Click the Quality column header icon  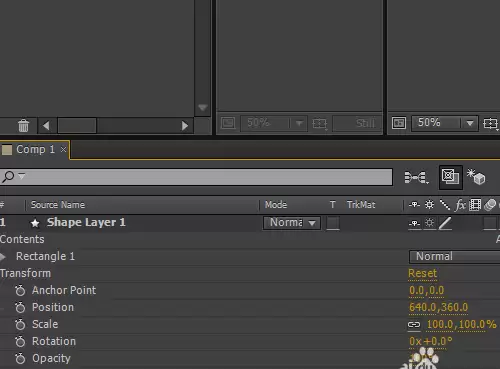click(x=445, y=205)
